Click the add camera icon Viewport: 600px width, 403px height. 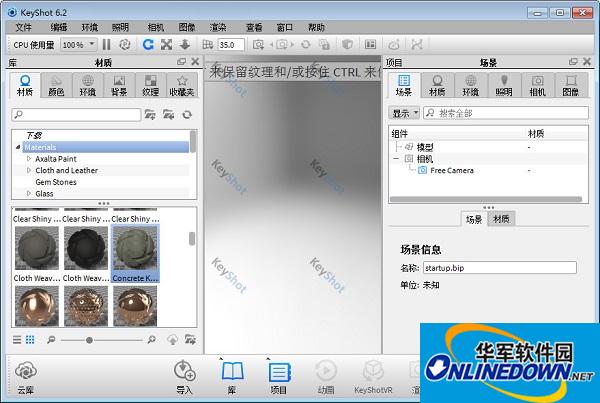[258, 45]
